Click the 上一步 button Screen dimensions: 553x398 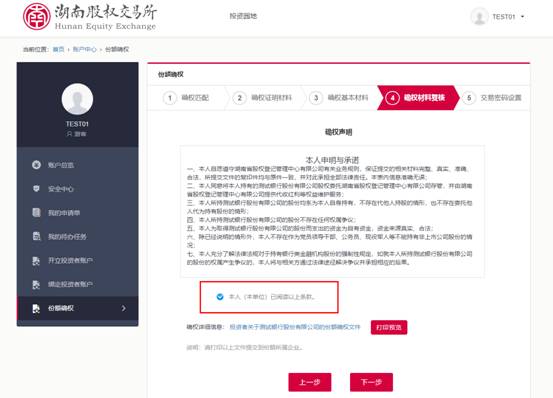[x=310, y=382]
